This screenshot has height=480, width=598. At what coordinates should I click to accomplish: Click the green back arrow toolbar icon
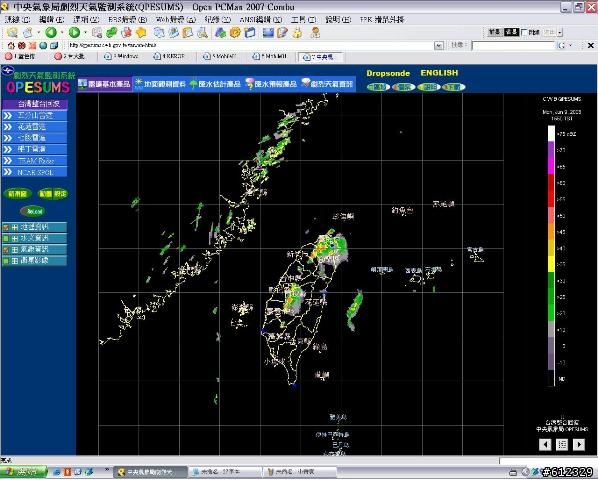coord(51,33)
